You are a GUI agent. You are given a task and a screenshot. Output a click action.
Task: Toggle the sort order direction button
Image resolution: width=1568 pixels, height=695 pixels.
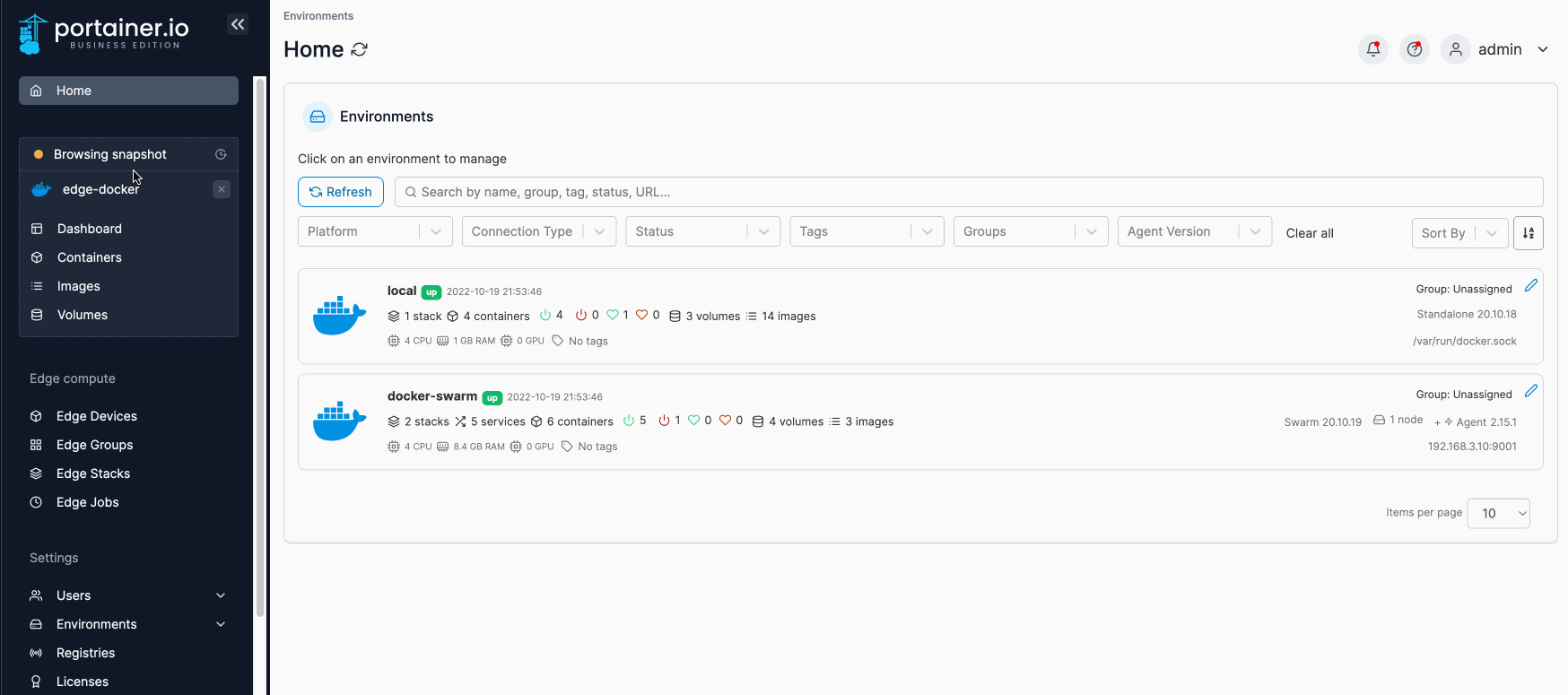click(1528, 233)
